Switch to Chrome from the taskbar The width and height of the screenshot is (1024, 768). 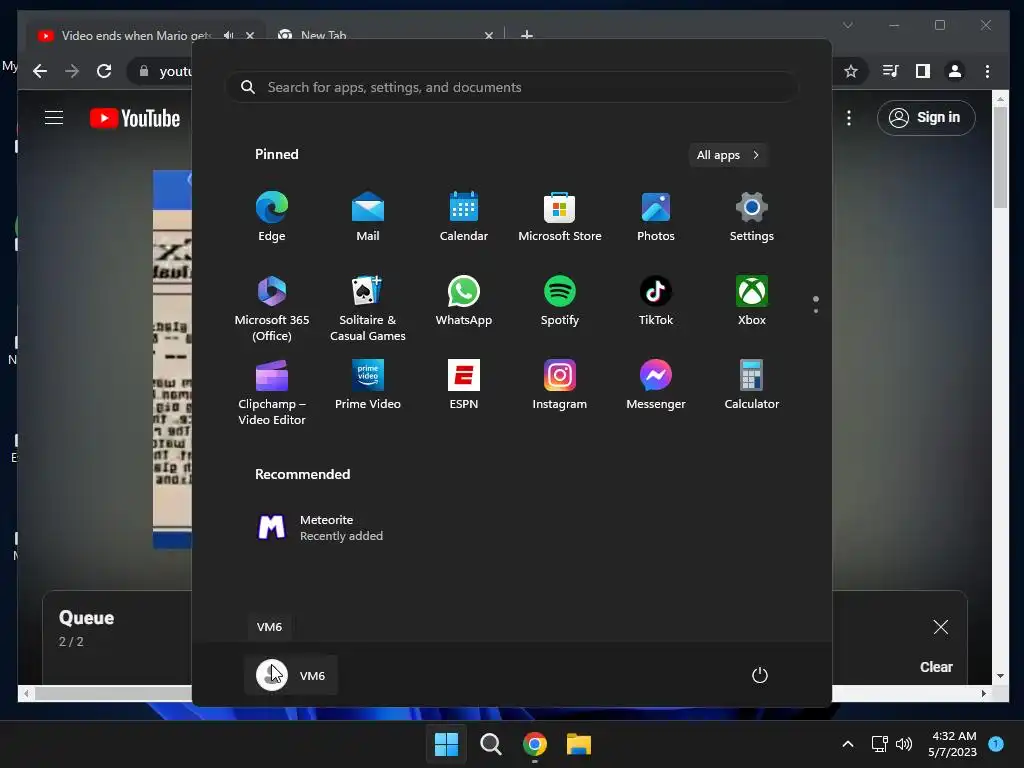tap(535, 744)
